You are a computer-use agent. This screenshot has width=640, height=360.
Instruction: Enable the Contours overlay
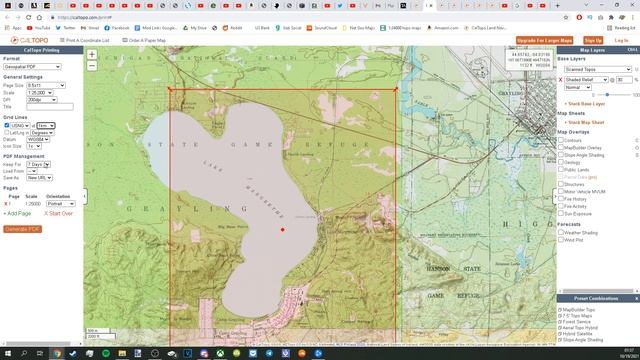tap(561, 140)
